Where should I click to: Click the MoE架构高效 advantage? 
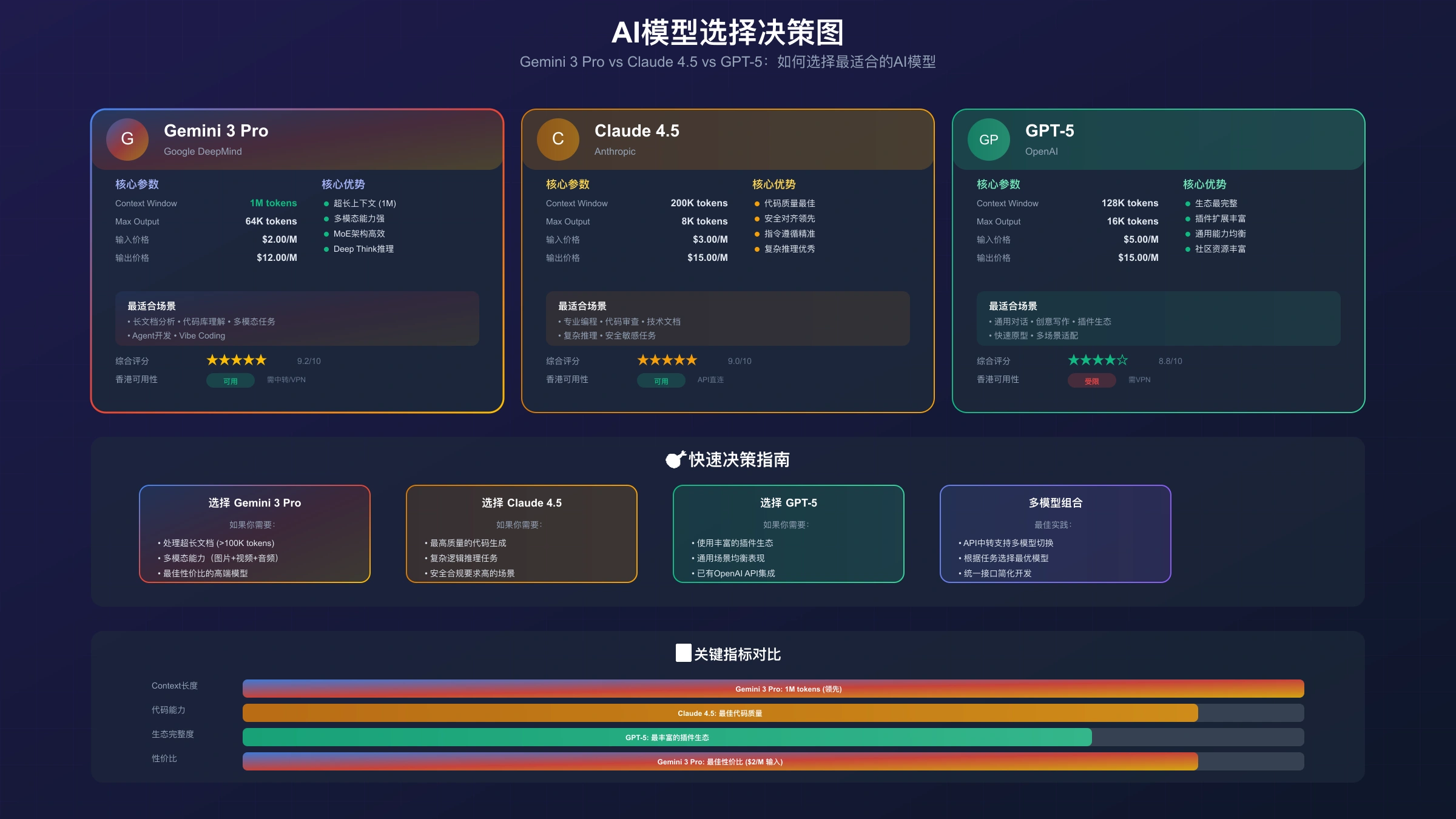tap(359, 234)
